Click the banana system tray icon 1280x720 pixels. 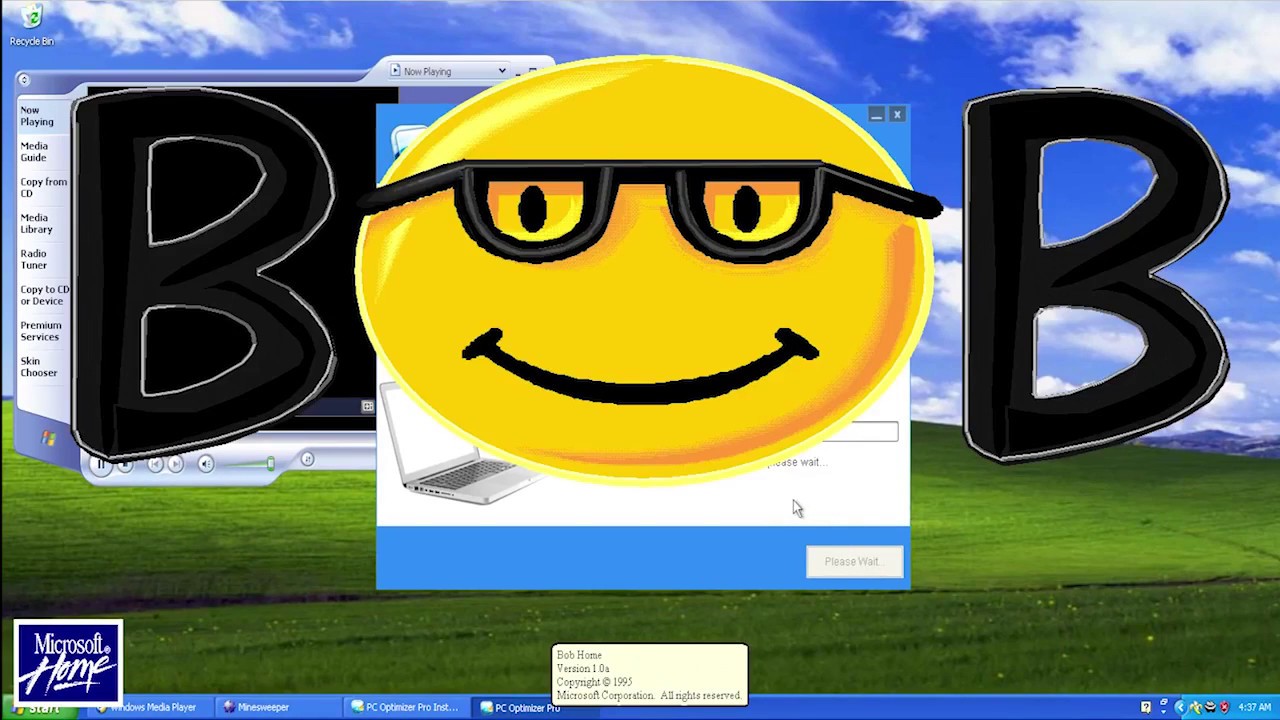1195,708
